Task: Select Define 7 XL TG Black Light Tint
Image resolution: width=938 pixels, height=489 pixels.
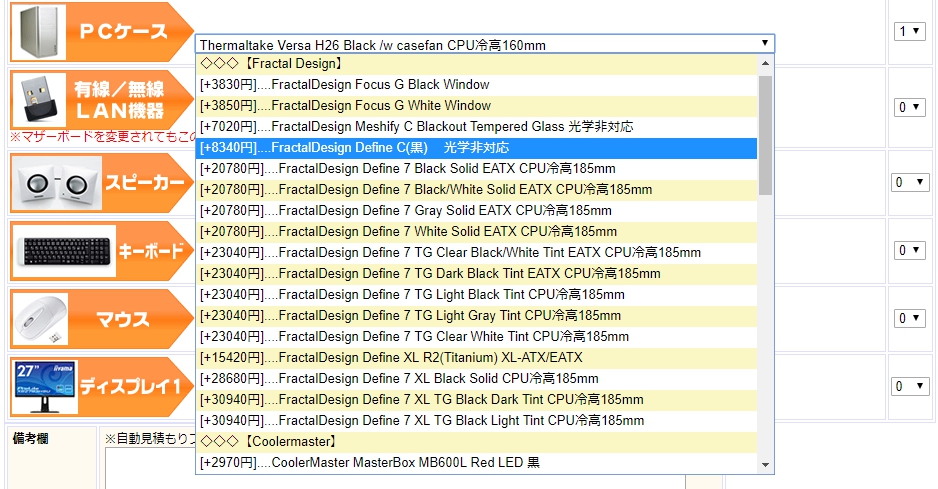Action: pos(476,420)
